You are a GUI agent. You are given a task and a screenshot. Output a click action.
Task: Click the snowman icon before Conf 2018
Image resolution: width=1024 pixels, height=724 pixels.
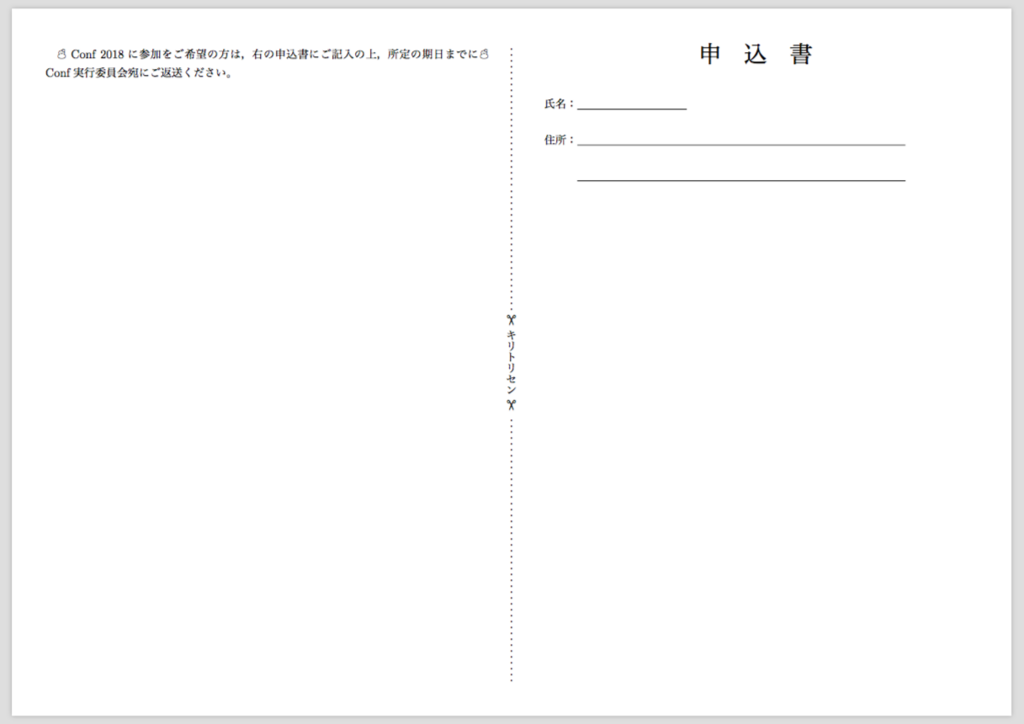[61, 54]
